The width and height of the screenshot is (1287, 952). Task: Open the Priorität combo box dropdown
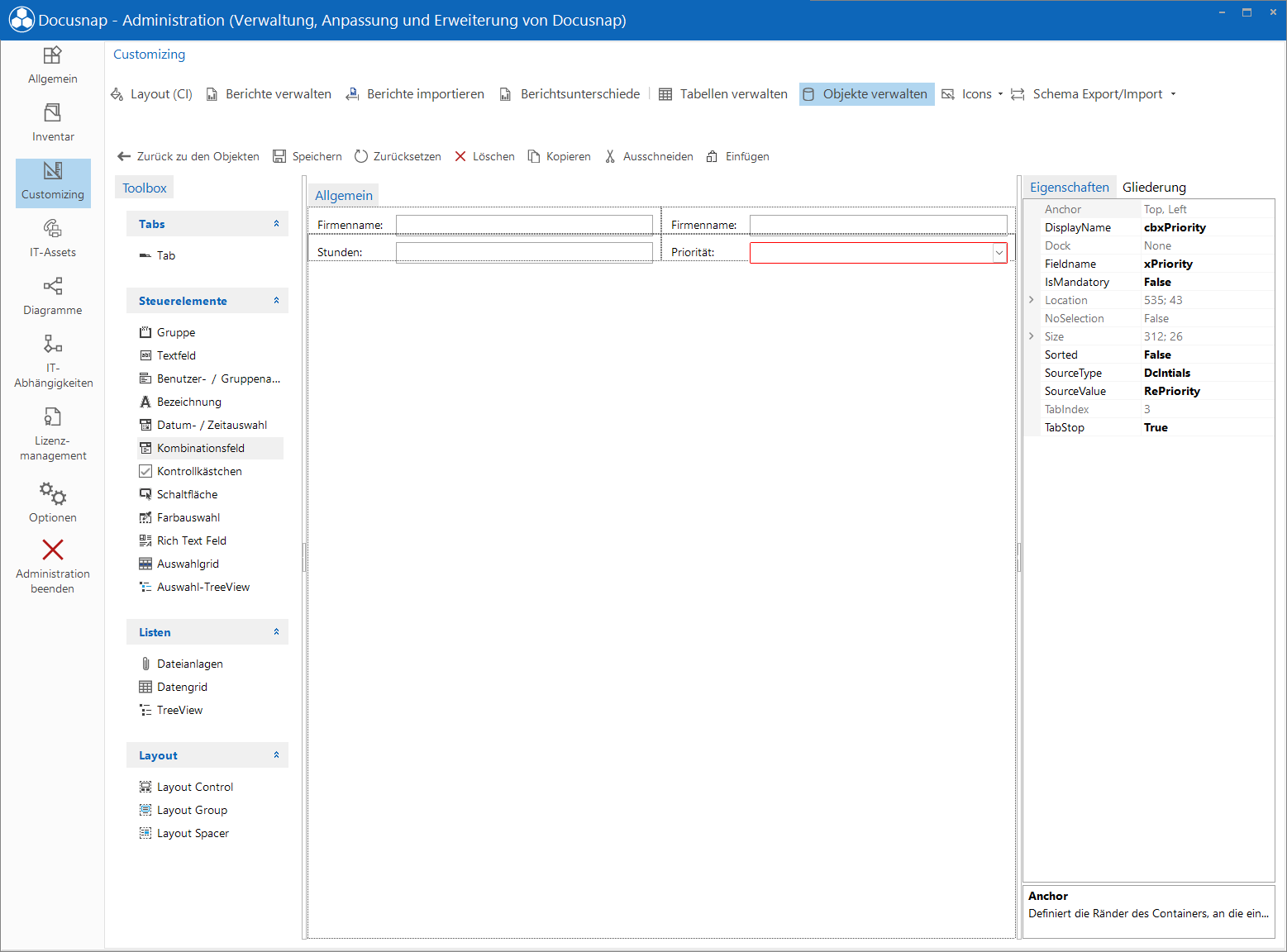click(999, 253)
